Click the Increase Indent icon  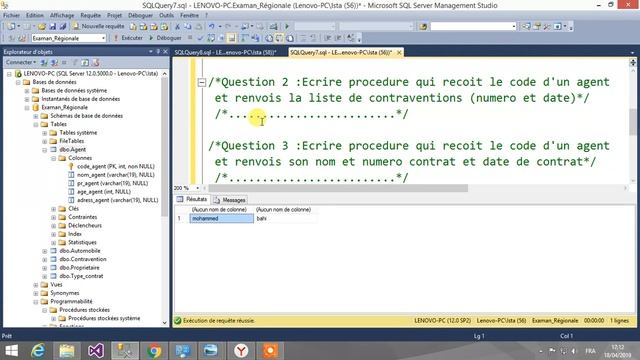(x=338, y=38)
